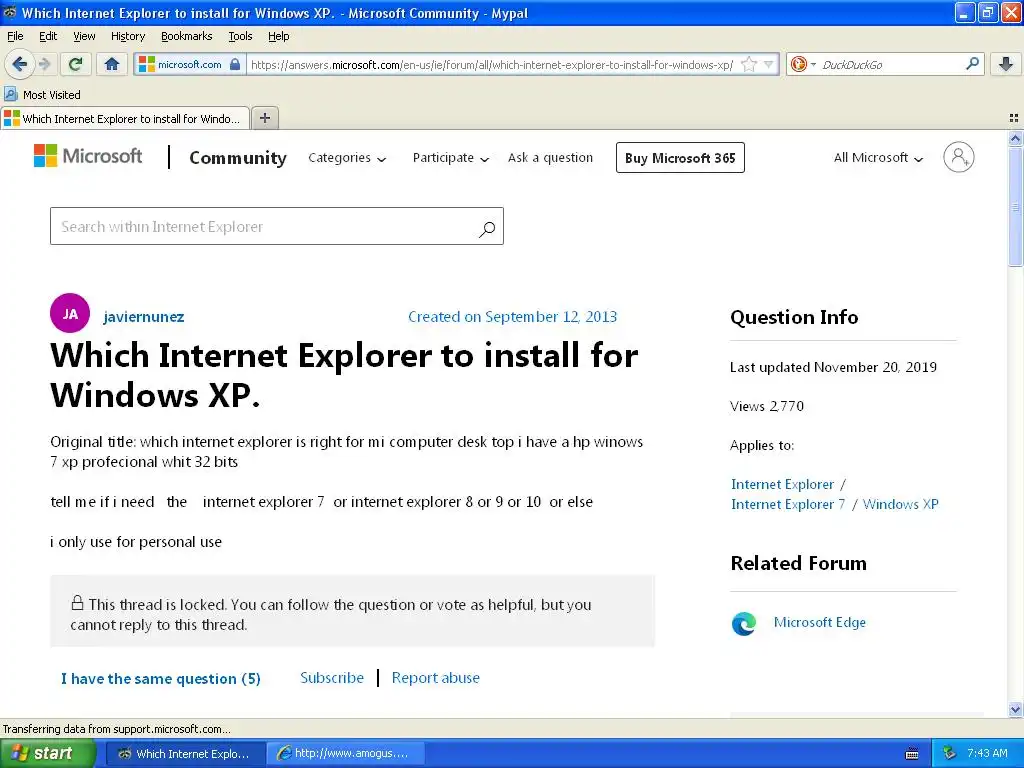This screenshot has height=768, width=1024.
Task: Open the Windows Start button
Action: [48, 753]
